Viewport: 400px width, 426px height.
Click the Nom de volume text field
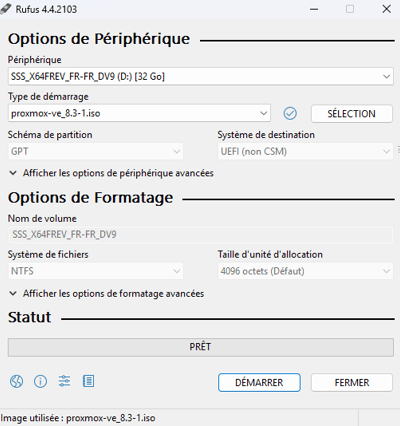(x=200, y=234)
